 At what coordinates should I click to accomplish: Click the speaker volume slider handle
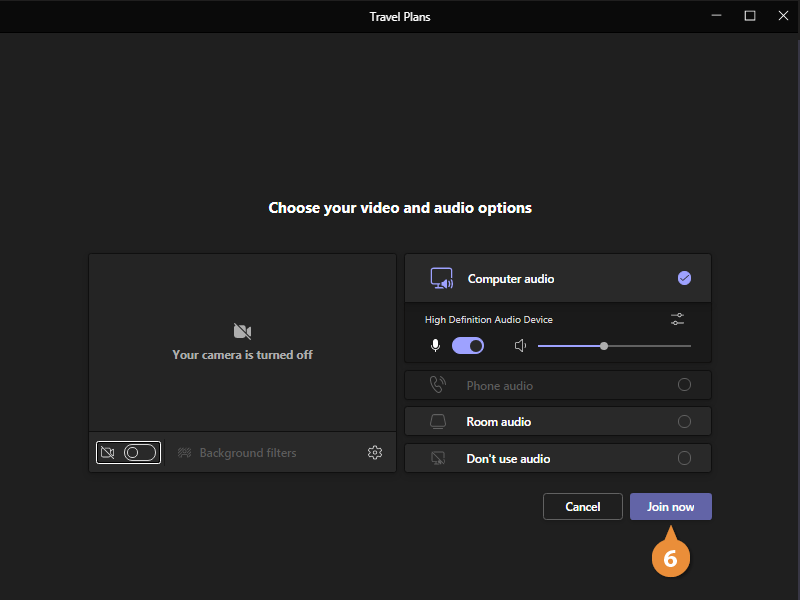pos(604,346)
